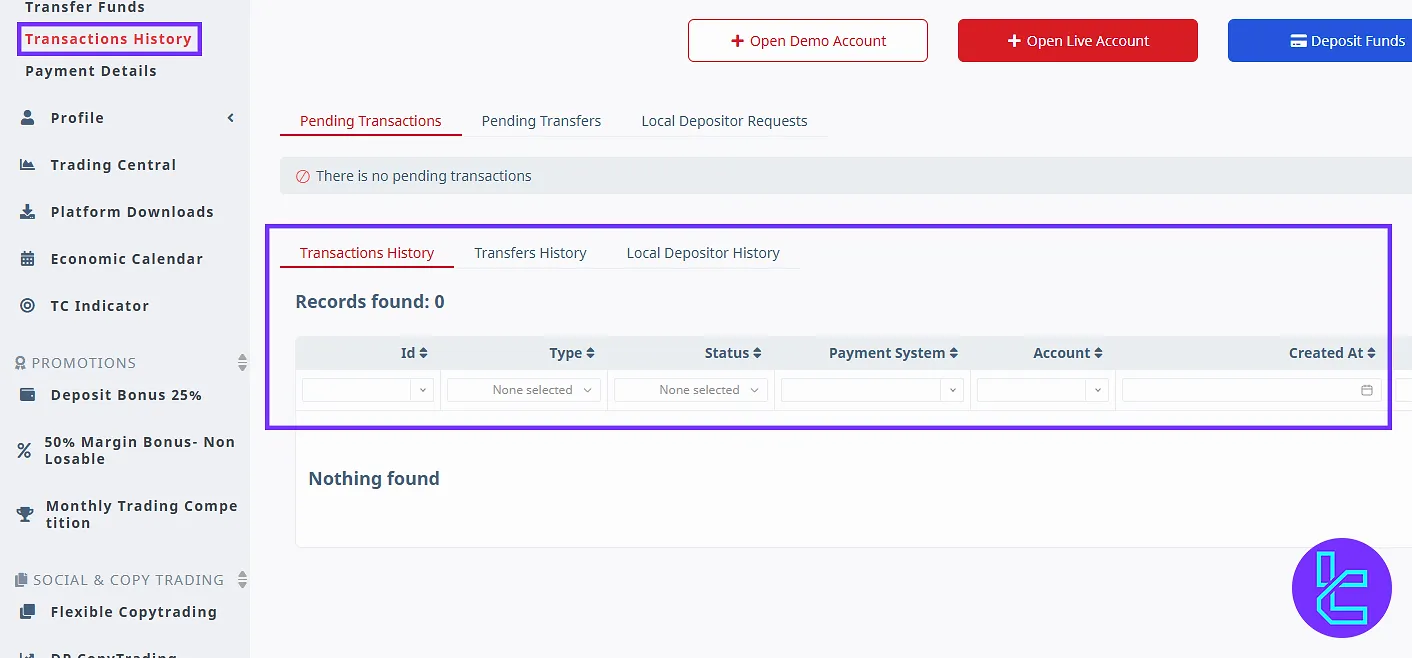Click the Economic Calendar icon
1412x658 pixels.
[x=28, y=259]
